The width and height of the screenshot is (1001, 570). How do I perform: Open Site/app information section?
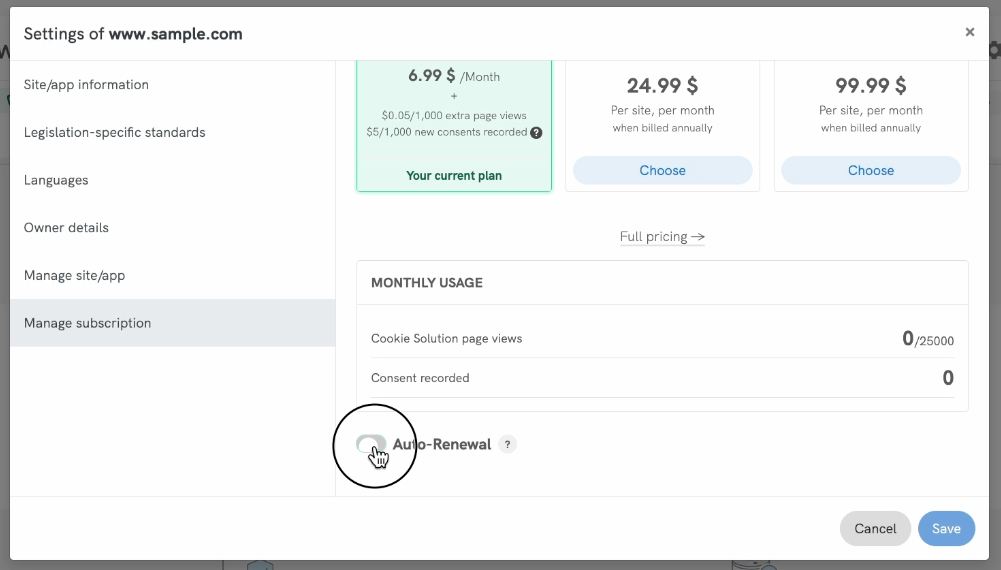pyautogui.click(x=86, y=85)
